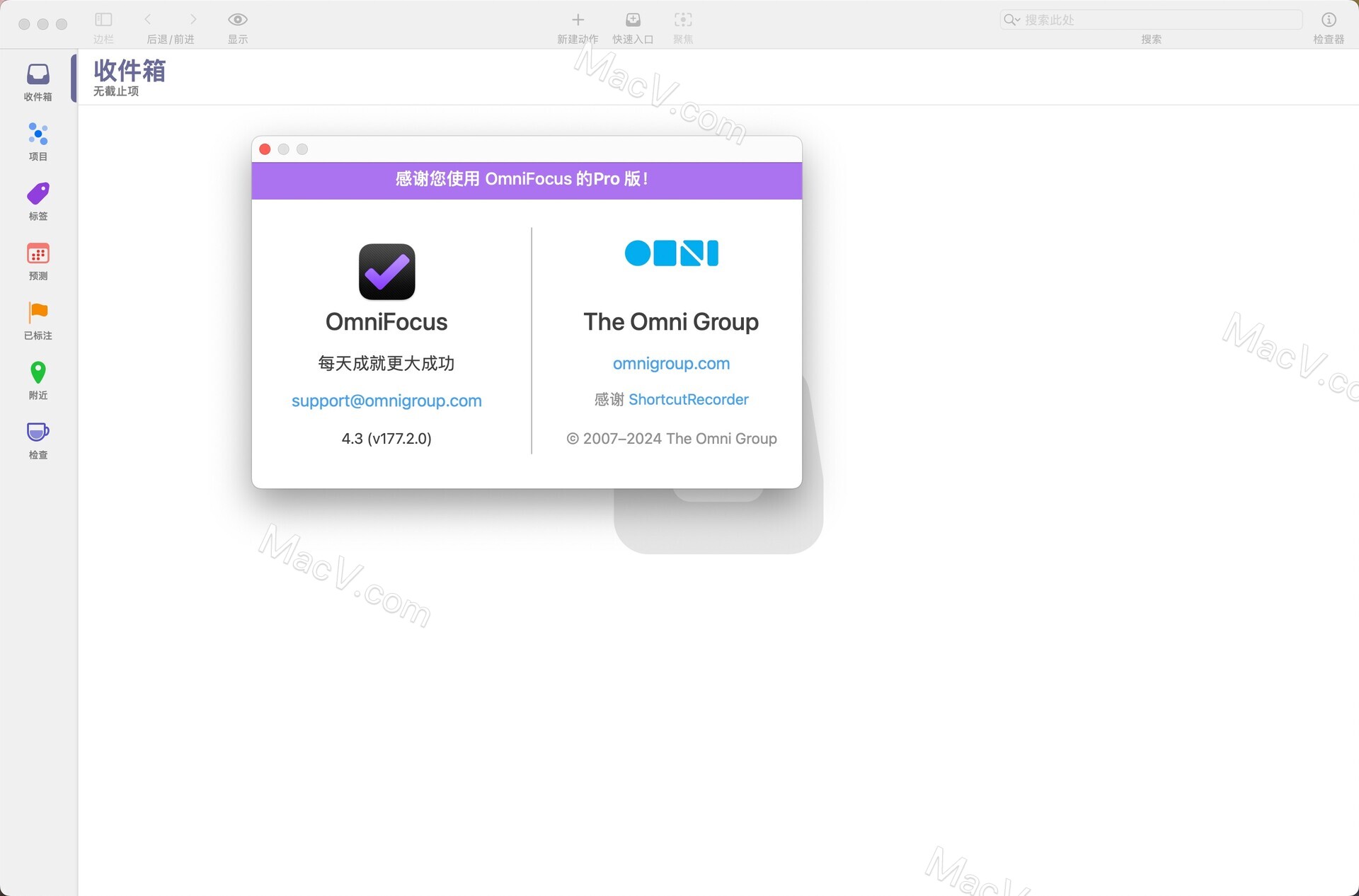Click the support@omnigroup.com email link
1359x896 pixels.
[x=386, y=401]
